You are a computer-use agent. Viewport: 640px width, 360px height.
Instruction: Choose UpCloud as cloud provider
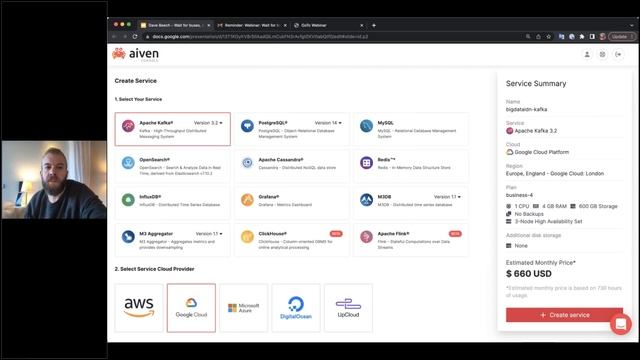(348, 308)
